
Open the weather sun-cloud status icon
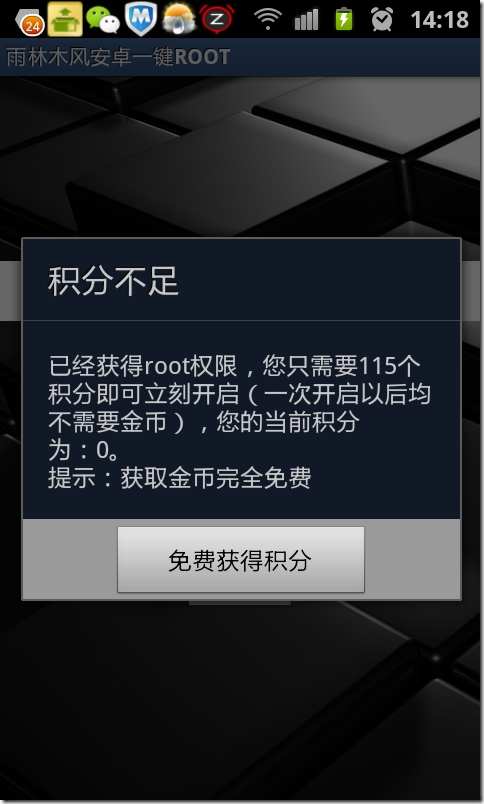point(179,19)
